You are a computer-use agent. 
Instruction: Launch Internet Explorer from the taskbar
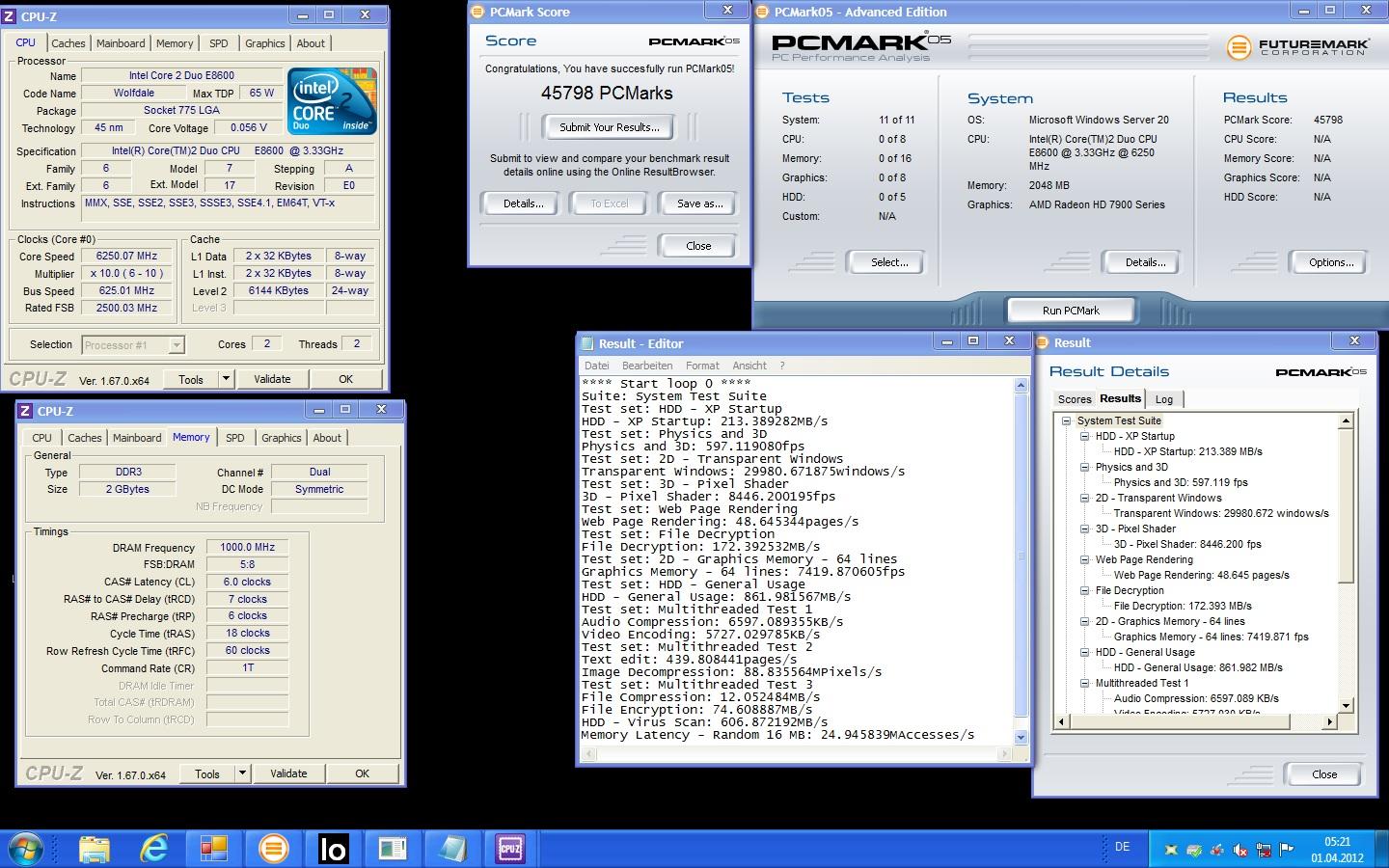[154, 849]
